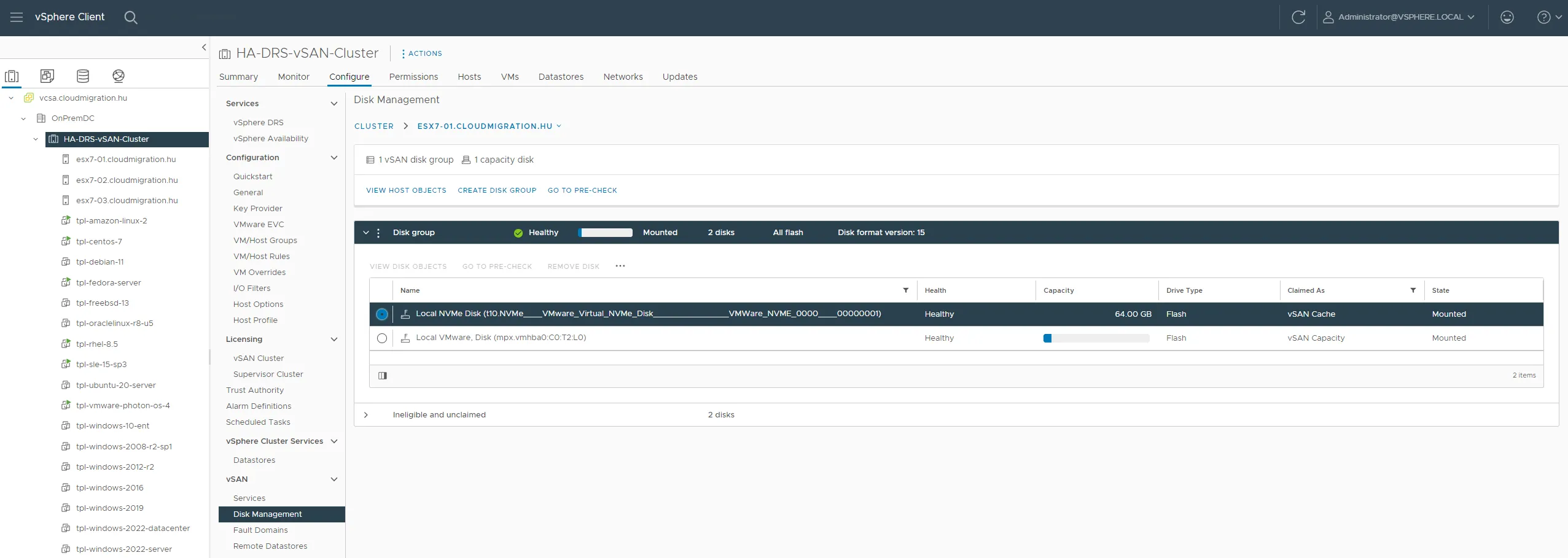Switch to Hosts and Clusters inventory view

point(12,76)
